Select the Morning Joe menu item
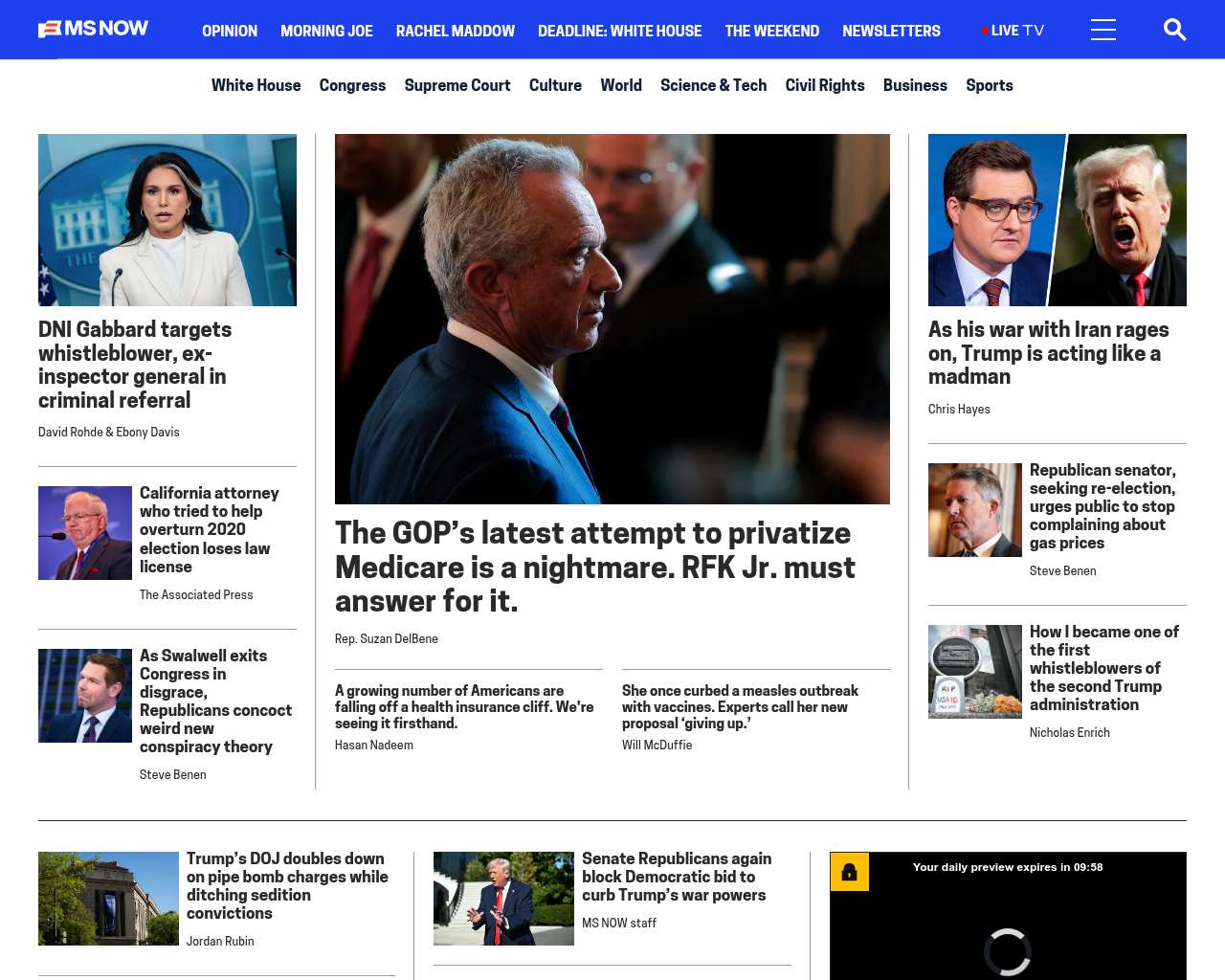Viewport: 1225px width, 980px height. 326,31
